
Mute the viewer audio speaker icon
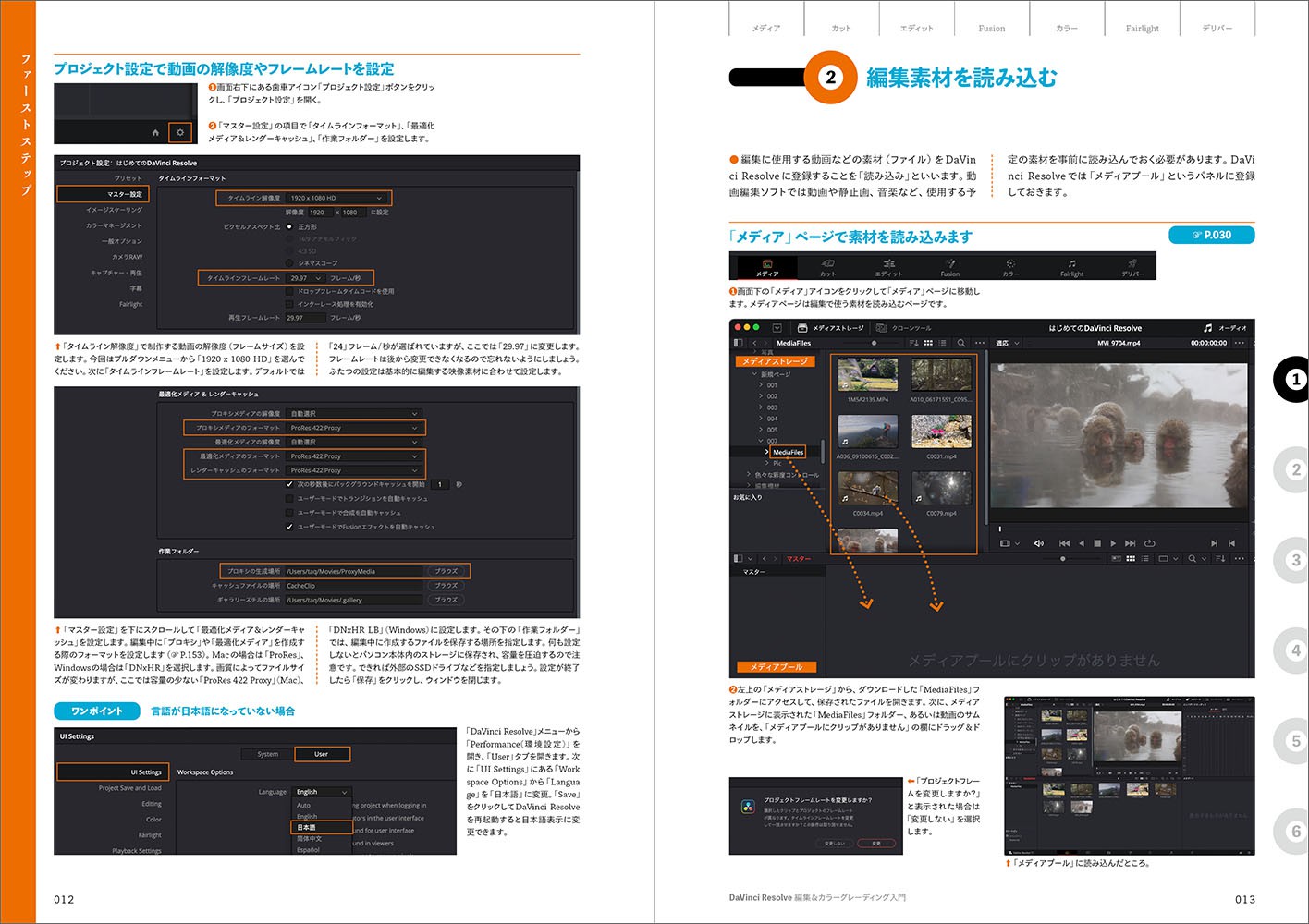(1038, 543)
